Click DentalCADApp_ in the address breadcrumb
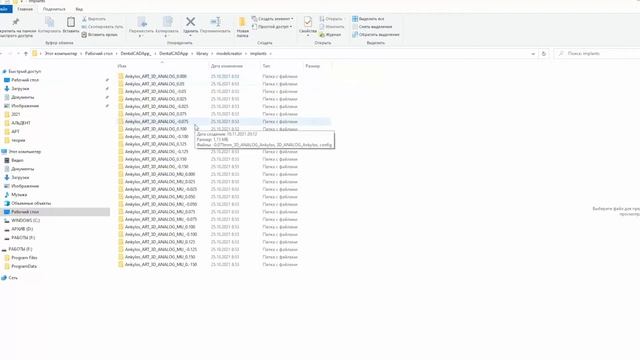 tap(136, 53)
